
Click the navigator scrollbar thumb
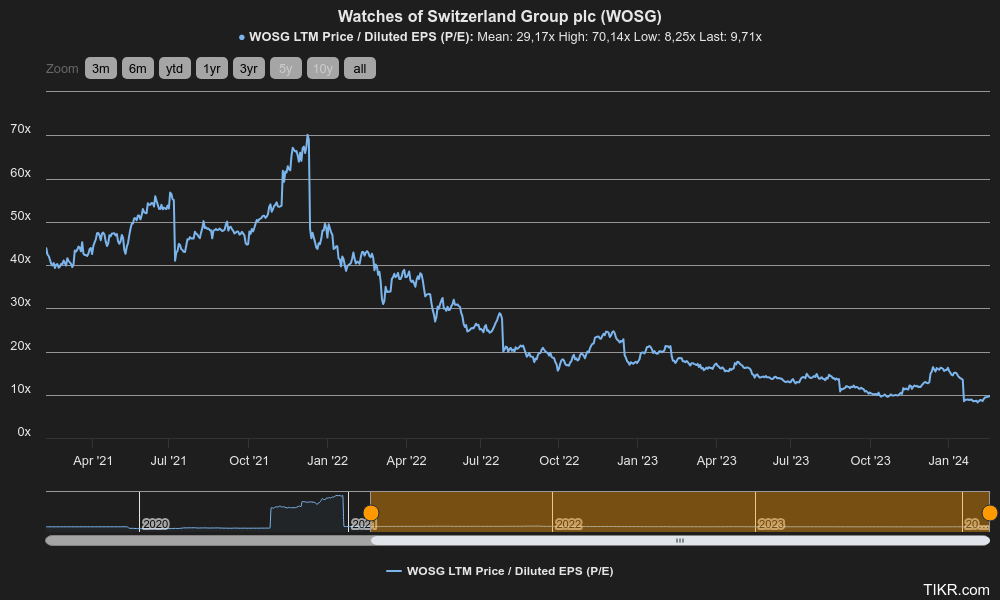click(680, 541)
